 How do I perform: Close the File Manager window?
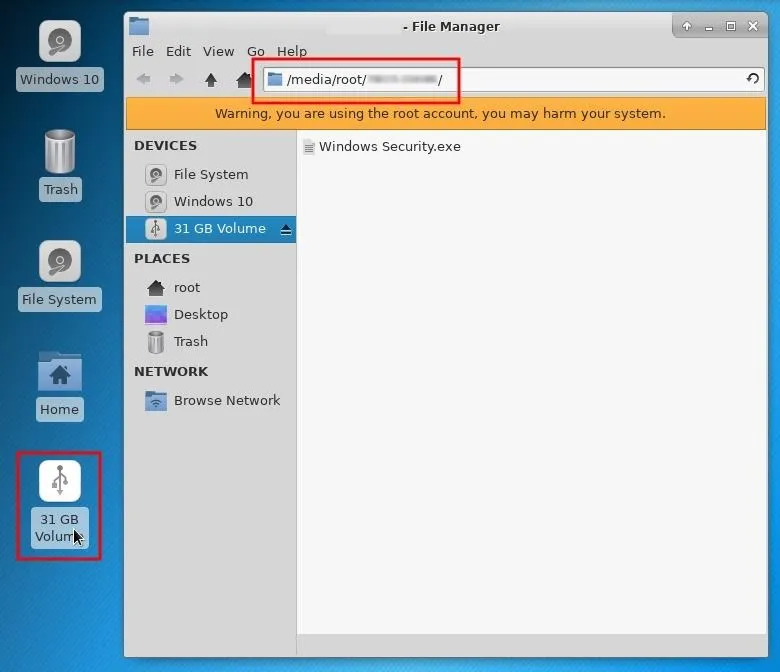click(x=753, y=26)
